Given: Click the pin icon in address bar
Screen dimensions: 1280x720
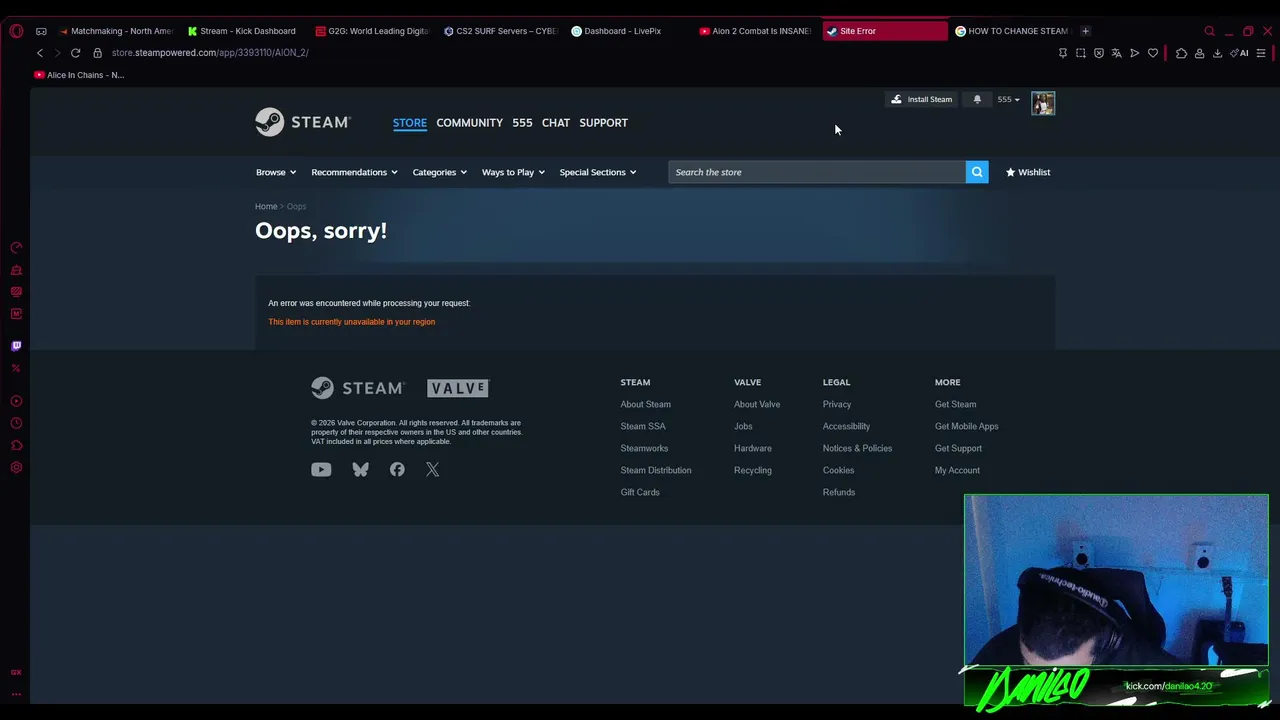Looking at the screenshot, I should (1062, 53).
